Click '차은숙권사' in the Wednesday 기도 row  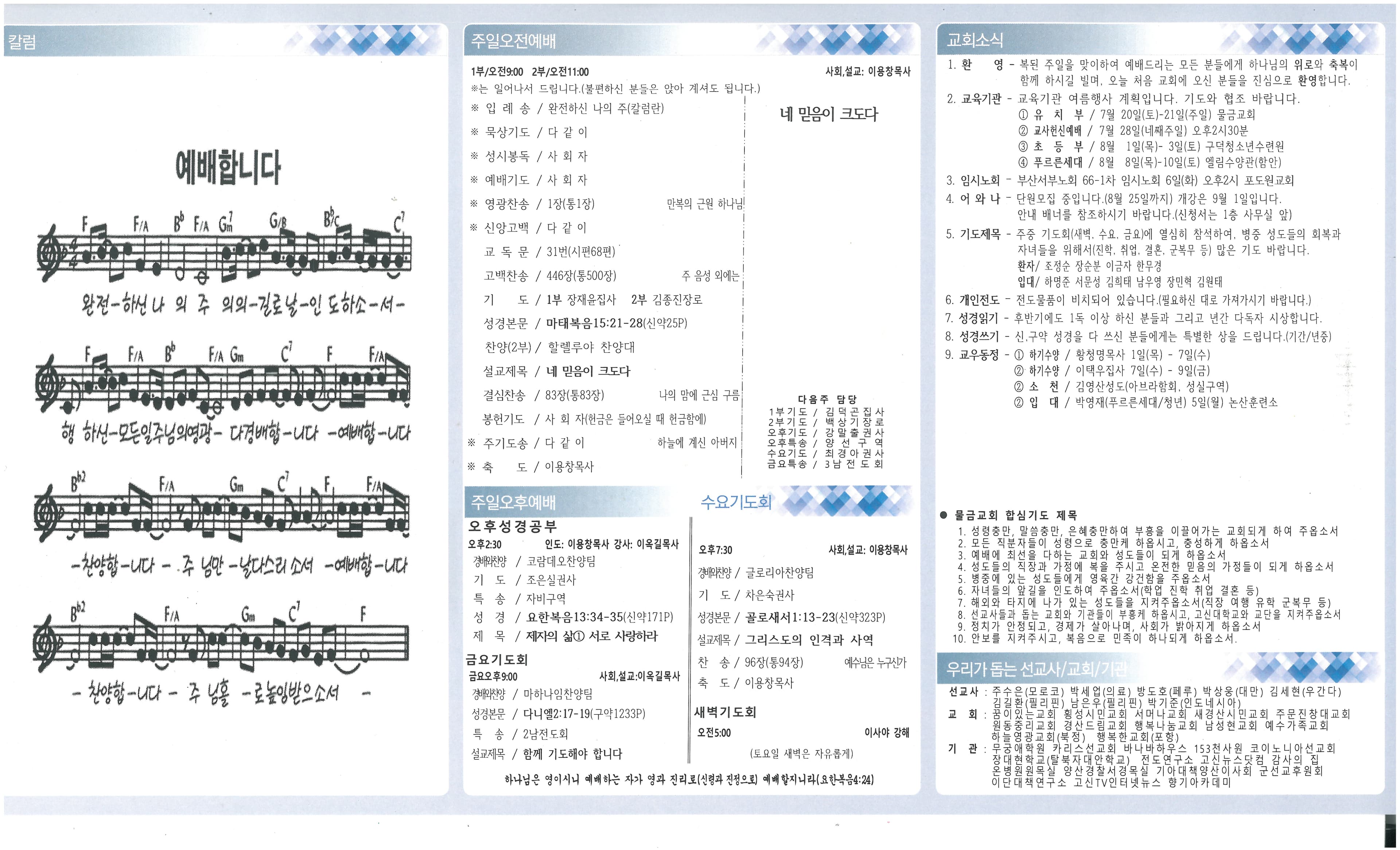pos(770,595)
